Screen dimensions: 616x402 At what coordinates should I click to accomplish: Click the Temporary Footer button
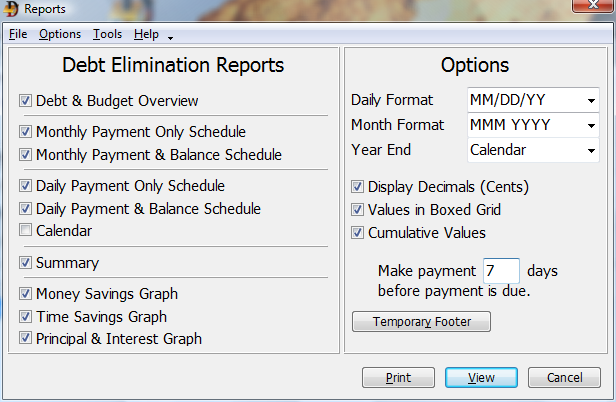coord(421,322)
